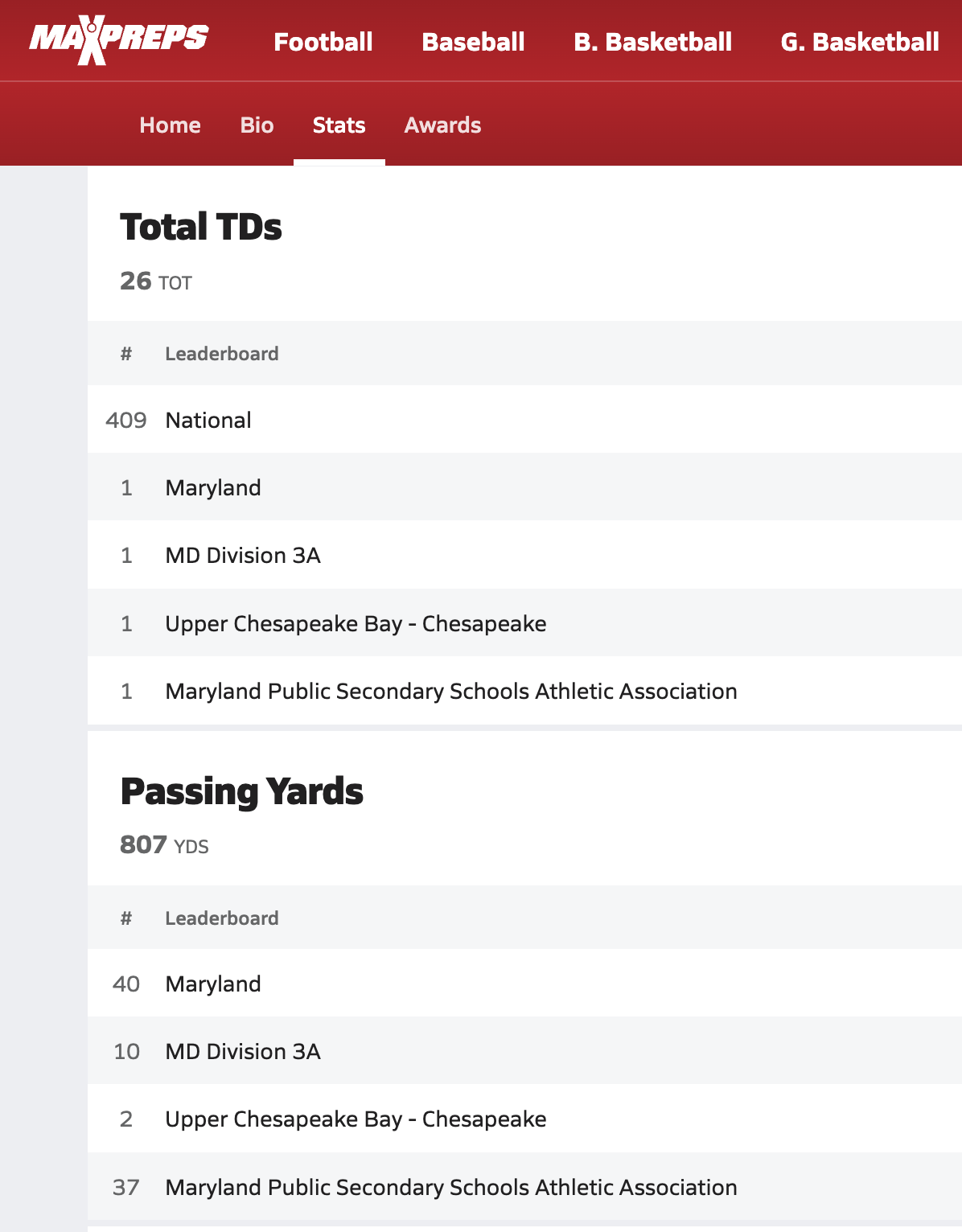Open the Bio tab

tap(257, 125)
